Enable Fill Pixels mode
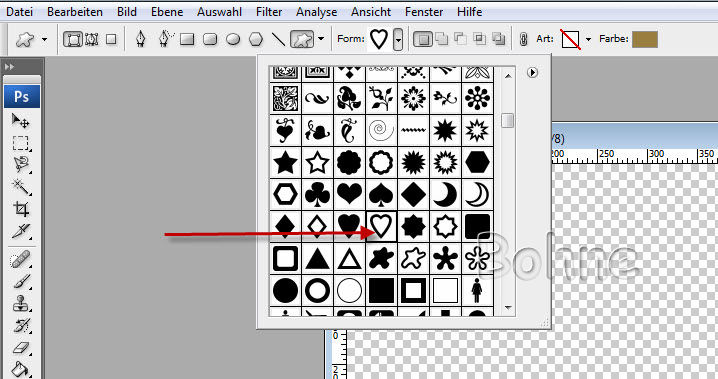 click(x=111, y=39)
